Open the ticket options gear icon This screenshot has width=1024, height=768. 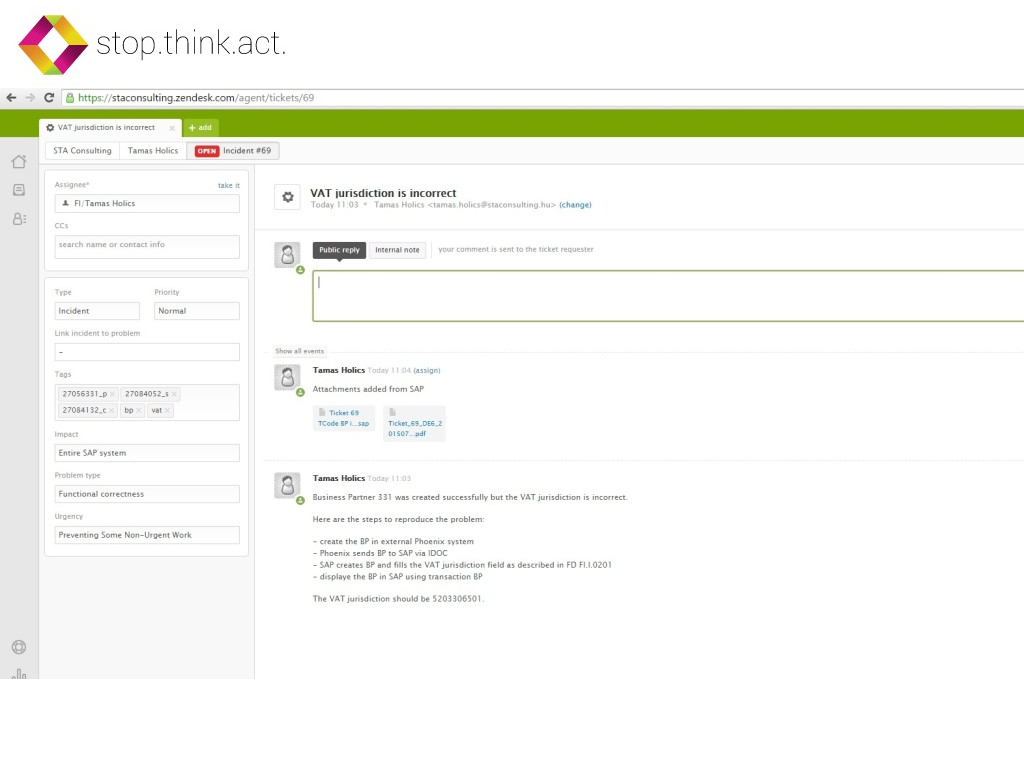pos(287,198)
